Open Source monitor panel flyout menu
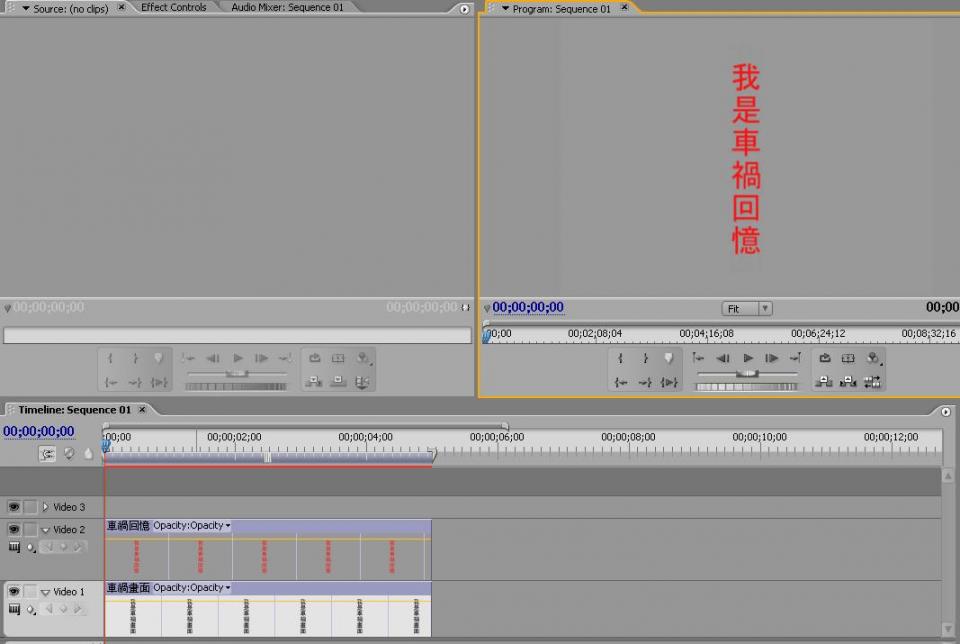This screenshot has width=960, height=644. tap(464, 9)
